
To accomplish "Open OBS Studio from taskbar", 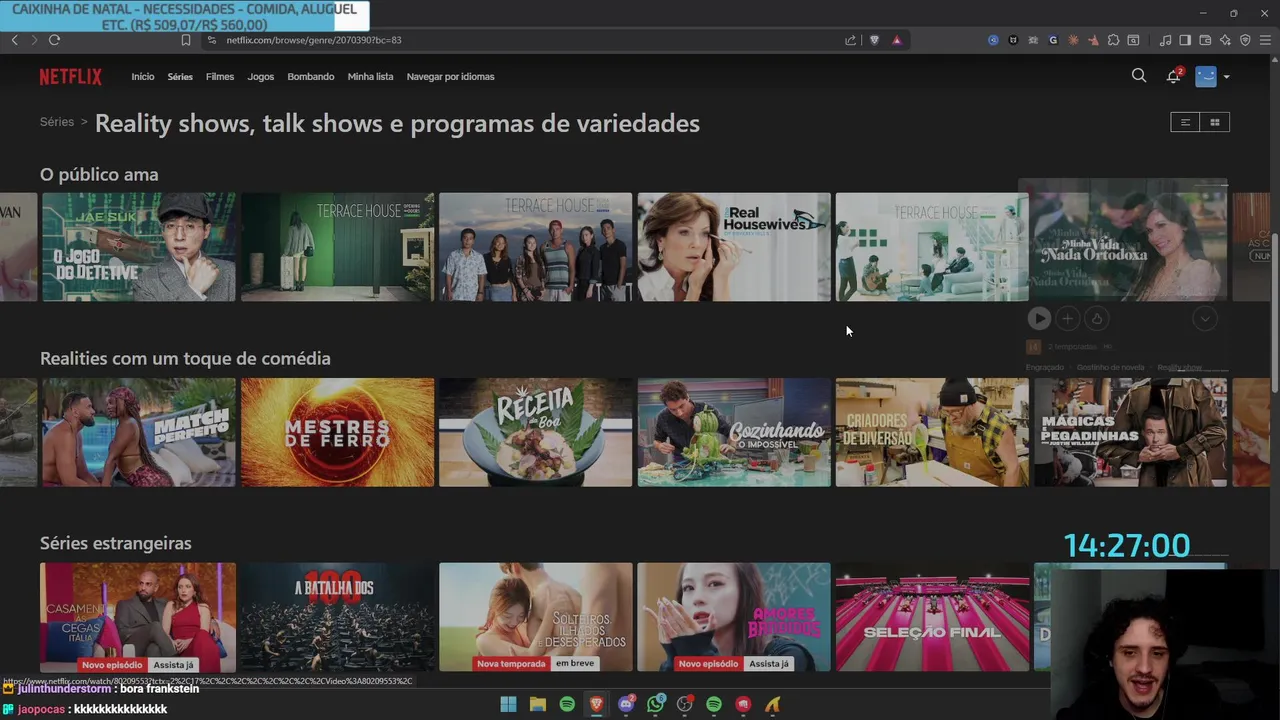I will [x=684, y=705].
